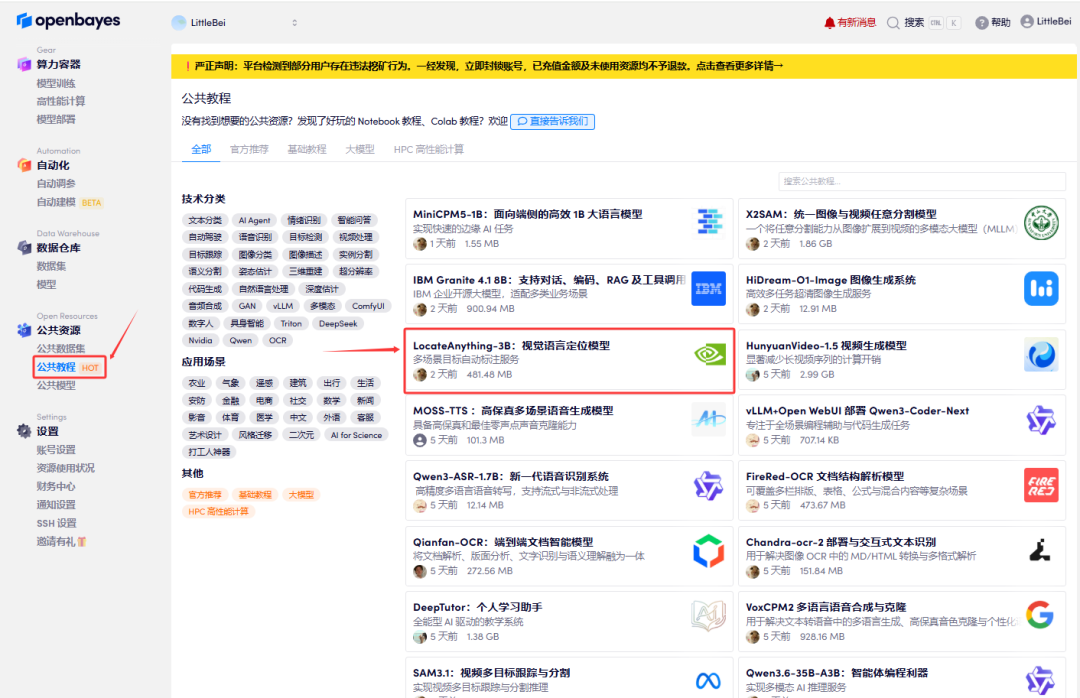Open Qwen3.6-35B-A3B tutorial title
The width and height of the screenshot is (1080, 698).
coord(836,673)
